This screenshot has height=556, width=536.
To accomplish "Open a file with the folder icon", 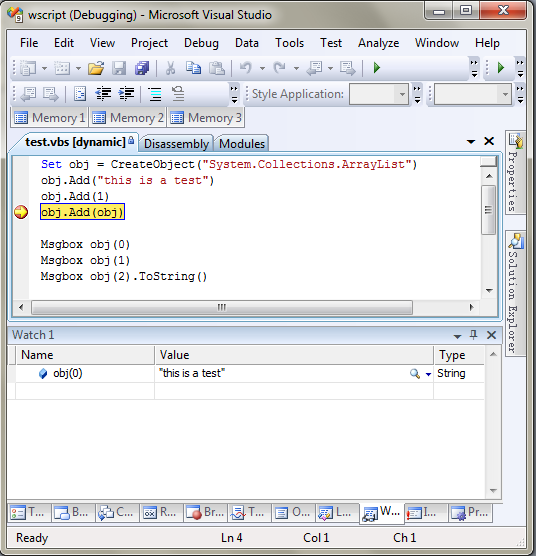I will 96,68.
